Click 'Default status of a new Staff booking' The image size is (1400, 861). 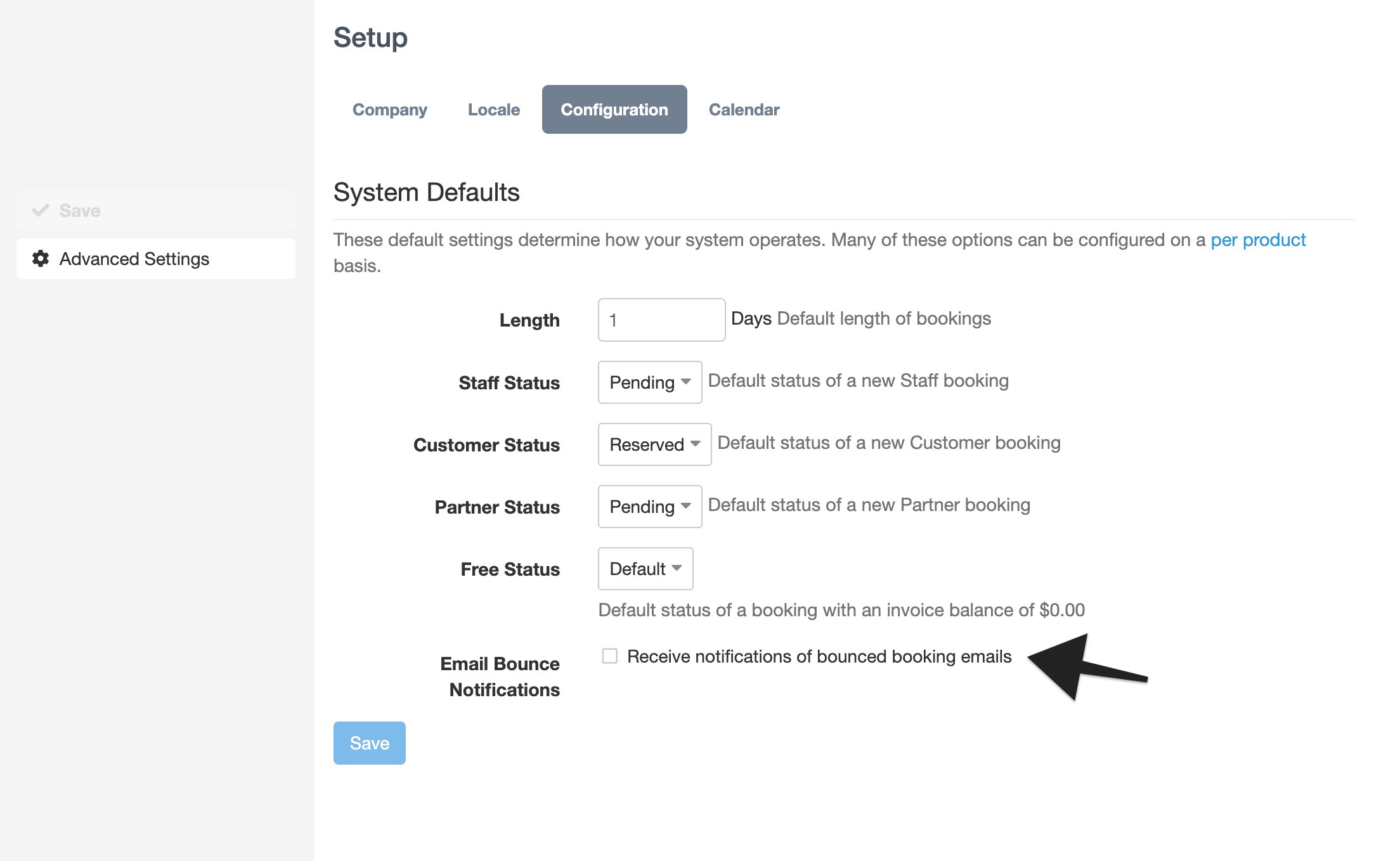(x=858, y=380)
